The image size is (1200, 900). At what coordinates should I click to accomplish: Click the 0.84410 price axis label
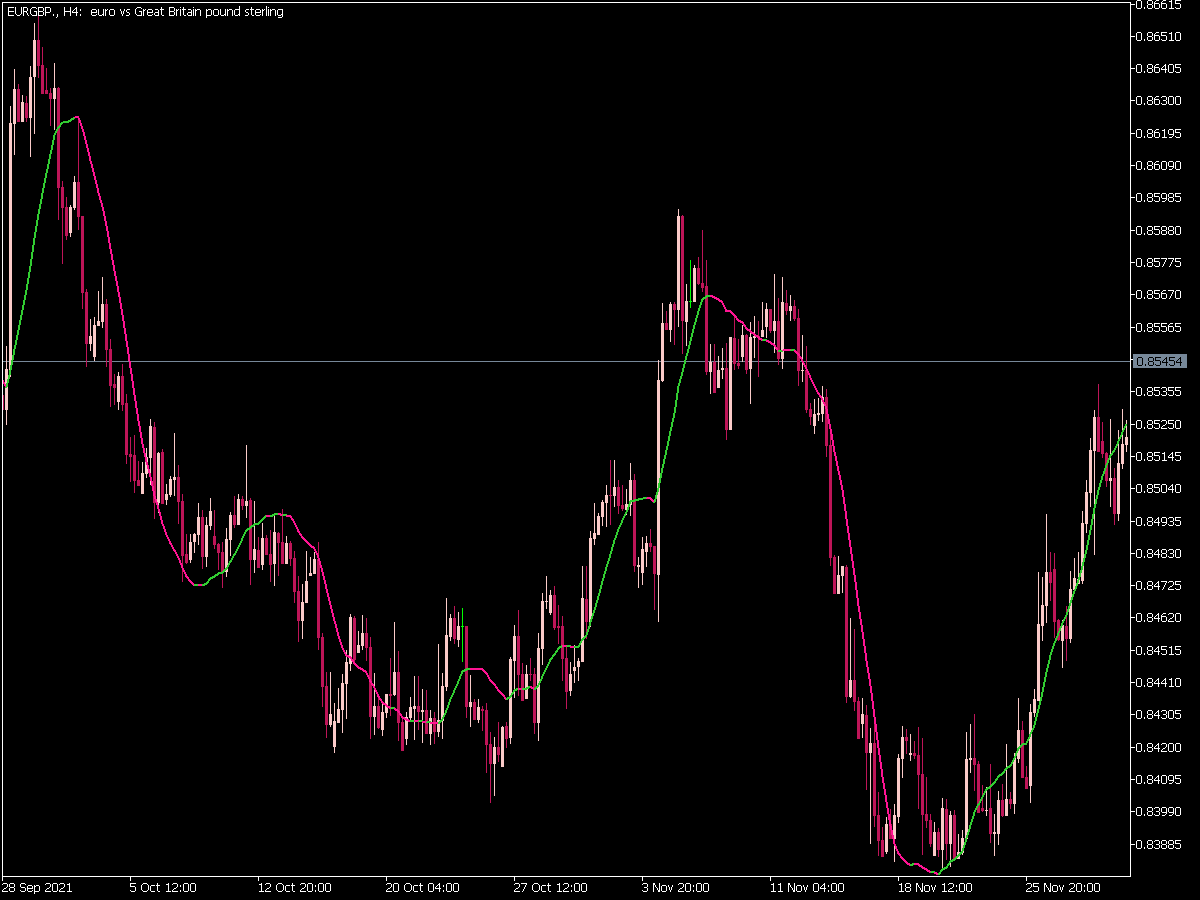(1158, 683)
